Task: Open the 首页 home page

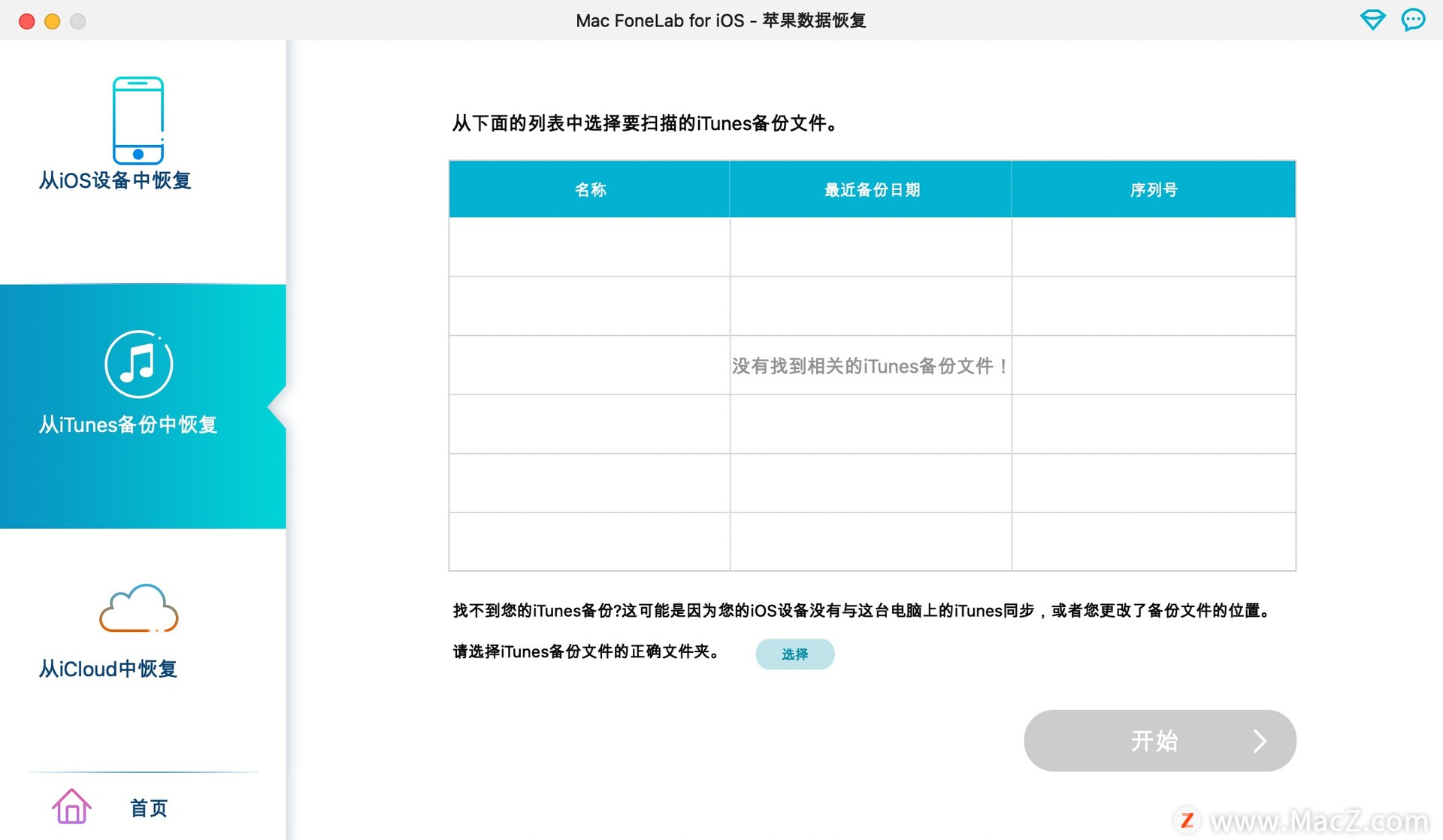Action: pyautogui.click(x=148, y=808)
